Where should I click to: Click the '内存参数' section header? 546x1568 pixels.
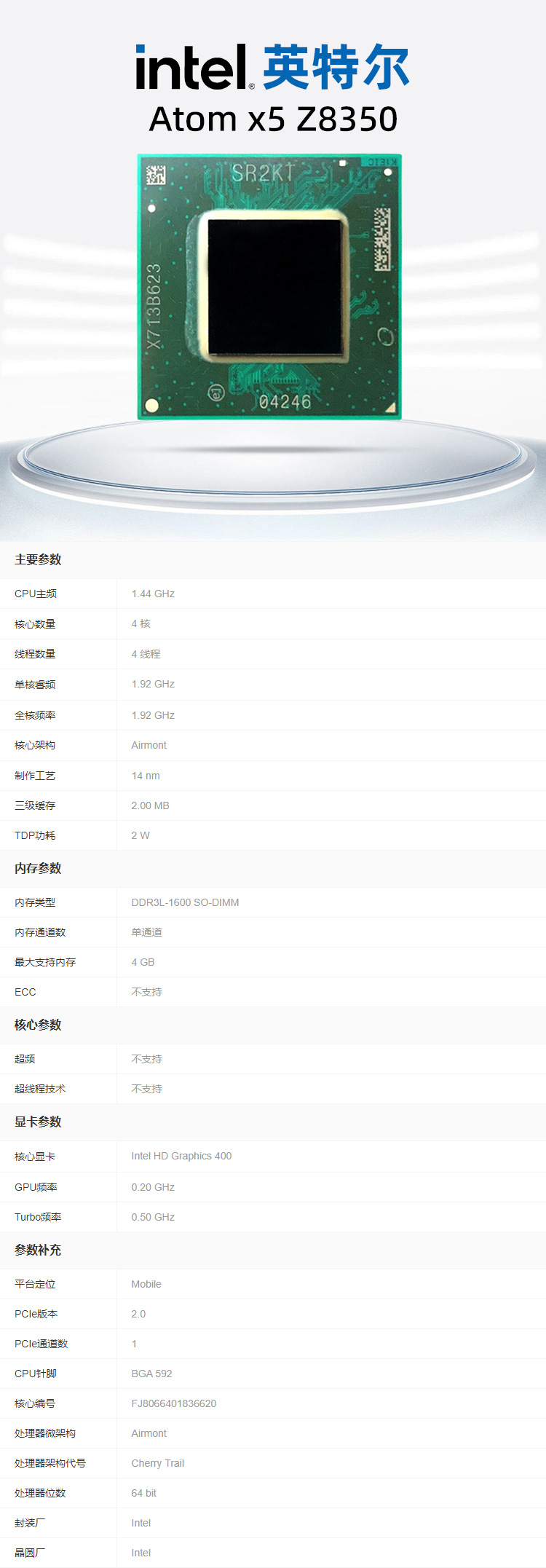[x=38, y=868]
